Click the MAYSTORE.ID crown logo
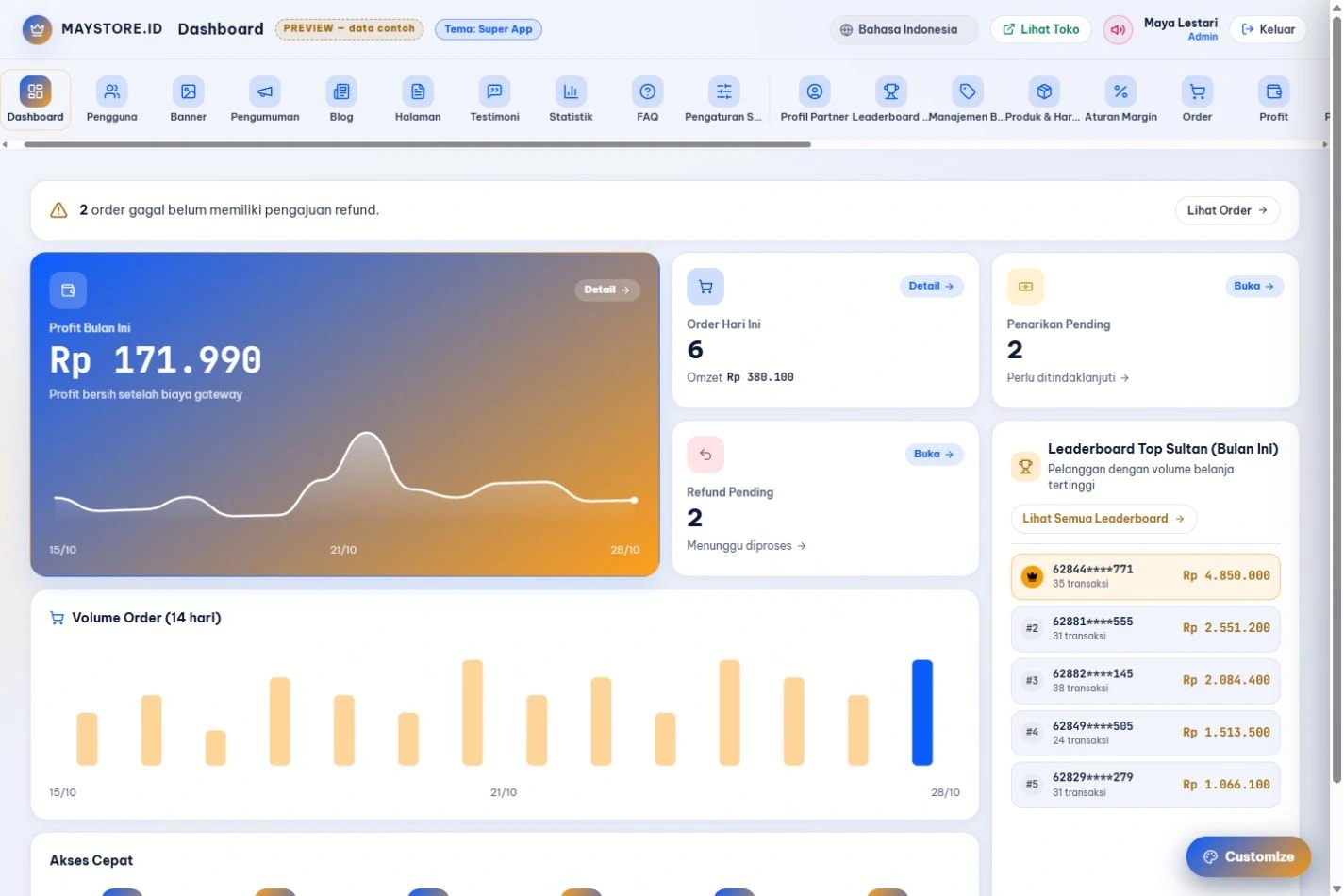Screen dimensions: 1344x896 point(37,29)
